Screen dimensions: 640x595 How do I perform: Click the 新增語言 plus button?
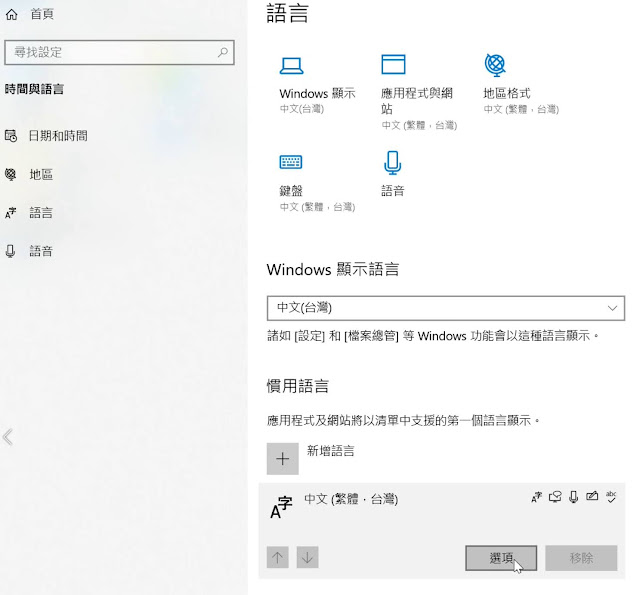(x=282, y=459)
